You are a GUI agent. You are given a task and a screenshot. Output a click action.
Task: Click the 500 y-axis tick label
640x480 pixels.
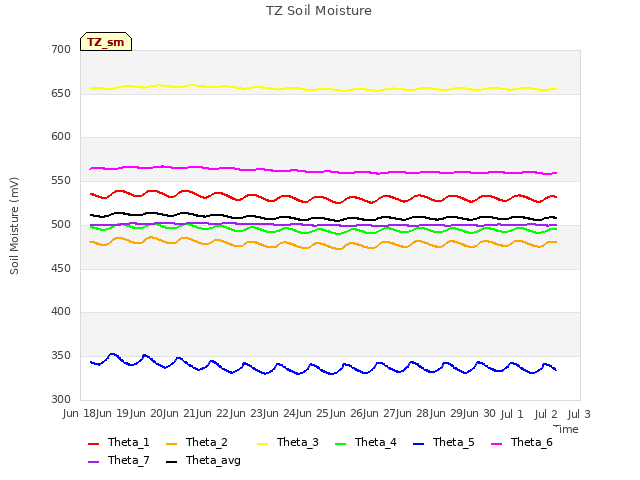tap(61, 224)
